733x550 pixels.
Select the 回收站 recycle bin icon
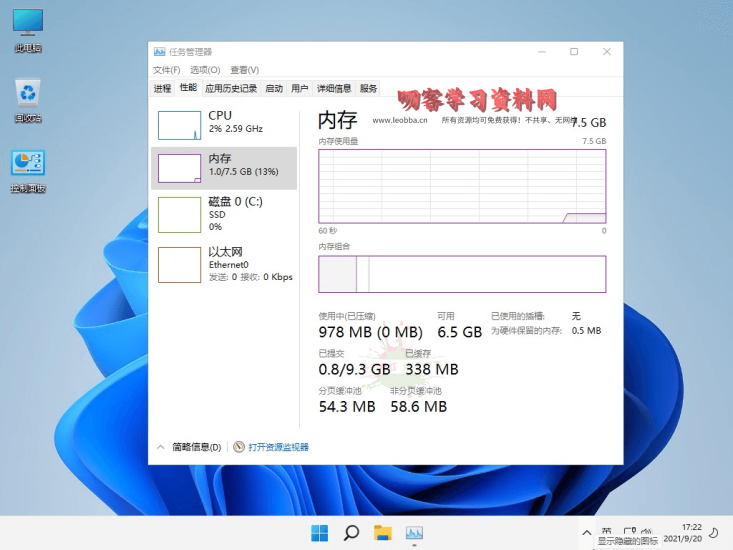[28, 100]
